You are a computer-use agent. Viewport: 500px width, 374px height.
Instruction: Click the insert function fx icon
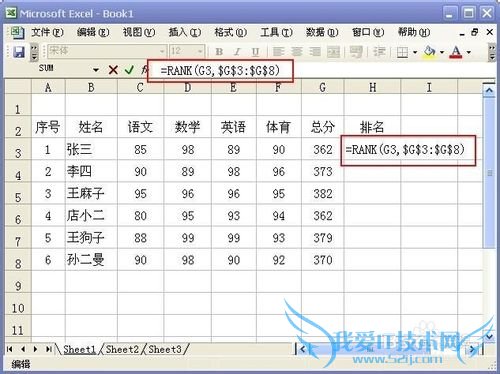[144, 70]
